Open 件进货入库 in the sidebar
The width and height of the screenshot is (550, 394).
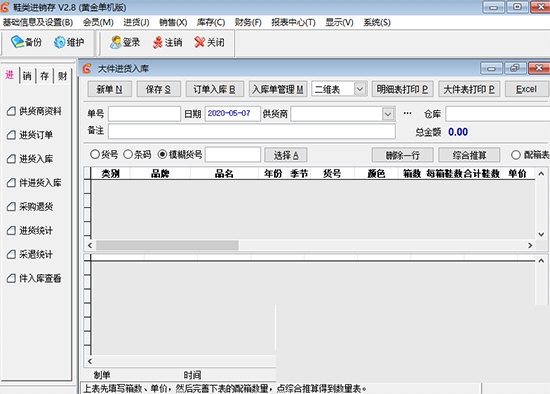[34, 182]
